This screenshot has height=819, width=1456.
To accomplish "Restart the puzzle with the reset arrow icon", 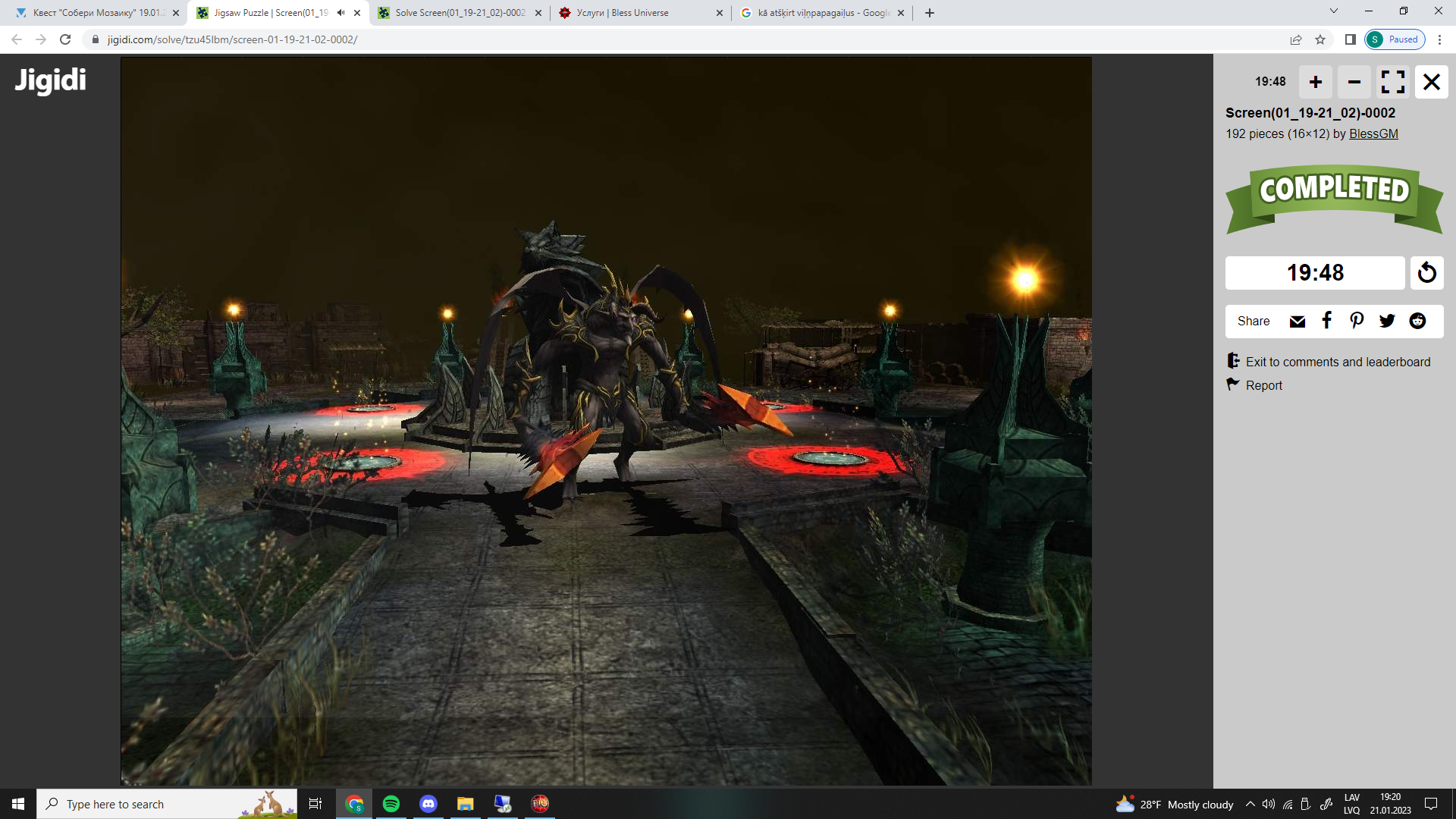I will tap(1427, 272).
